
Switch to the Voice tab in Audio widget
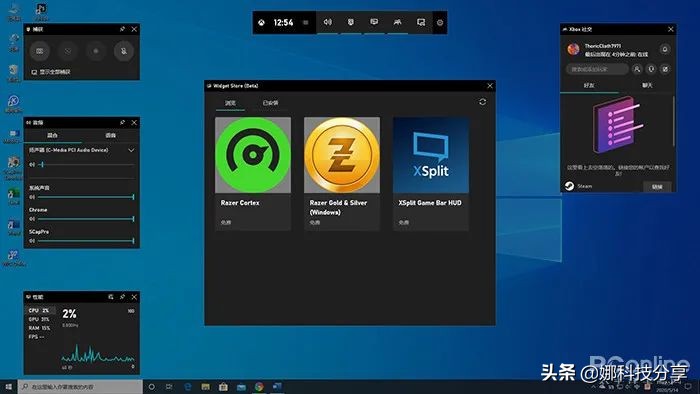point(110,135)
